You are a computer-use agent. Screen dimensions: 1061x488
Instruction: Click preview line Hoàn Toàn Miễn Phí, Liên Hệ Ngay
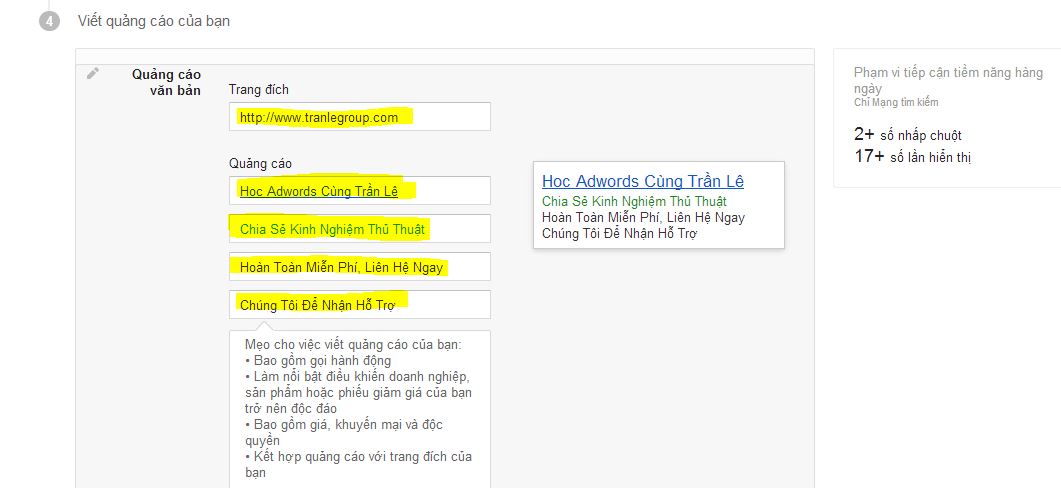coord(644,218)
